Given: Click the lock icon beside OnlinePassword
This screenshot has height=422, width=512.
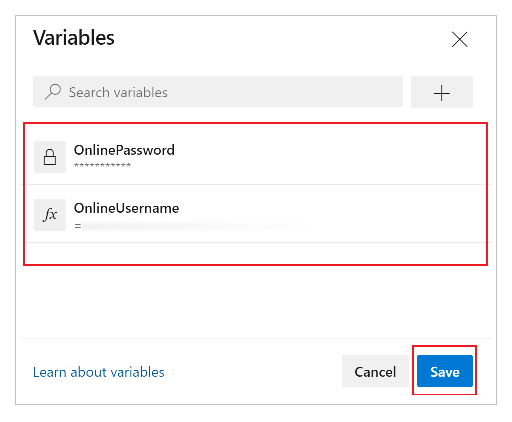Looking at the screenshot, I should 50,157.
